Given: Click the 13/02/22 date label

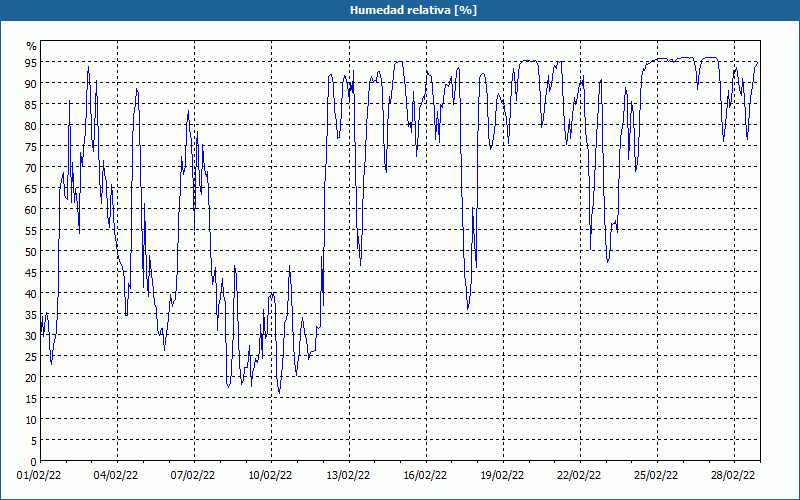Looking at the screenshot, I should tap(348, 476).
